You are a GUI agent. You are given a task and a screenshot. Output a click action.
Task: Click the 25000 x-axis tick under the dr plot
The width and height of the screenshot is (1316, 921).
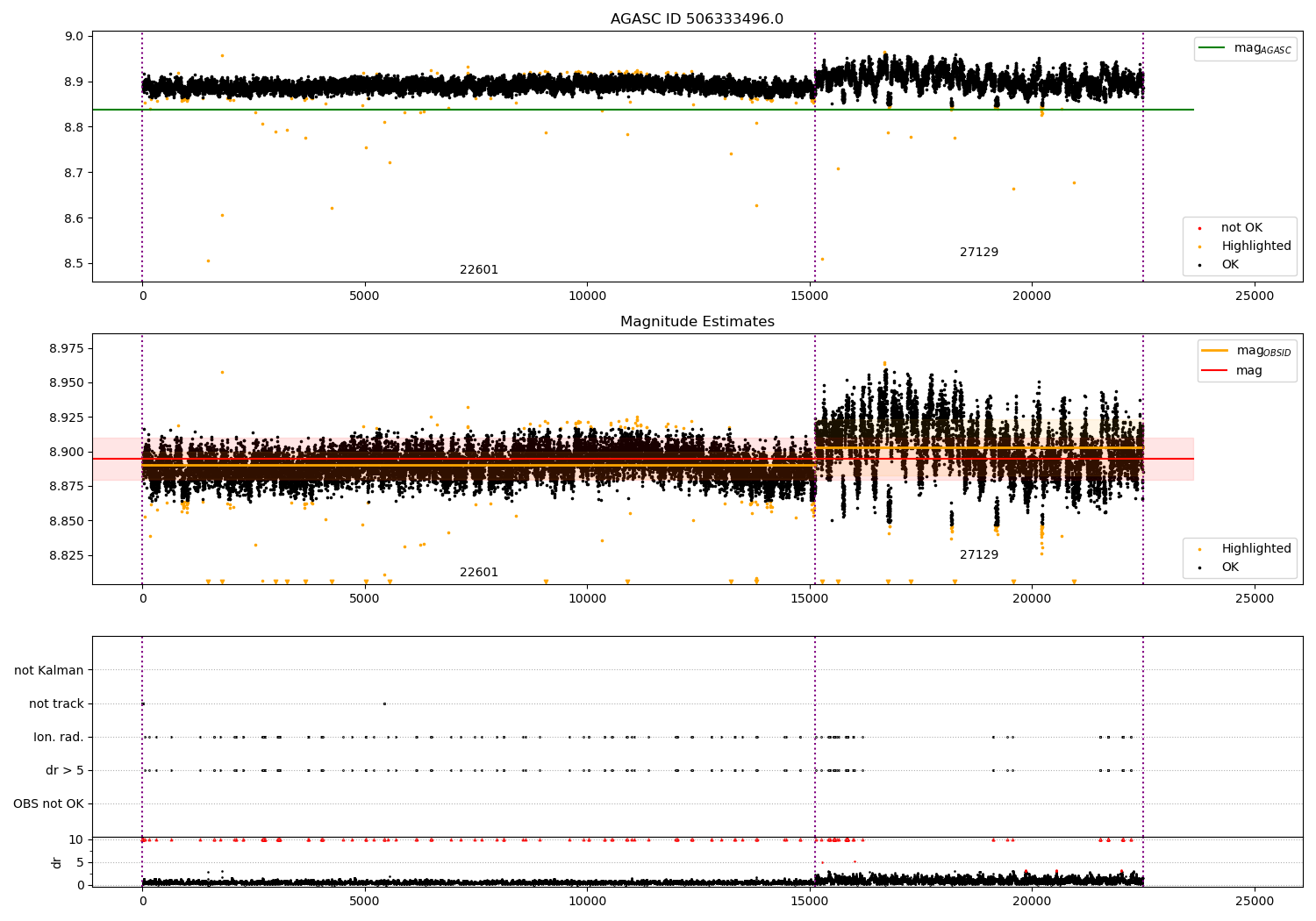[1255, 902]
